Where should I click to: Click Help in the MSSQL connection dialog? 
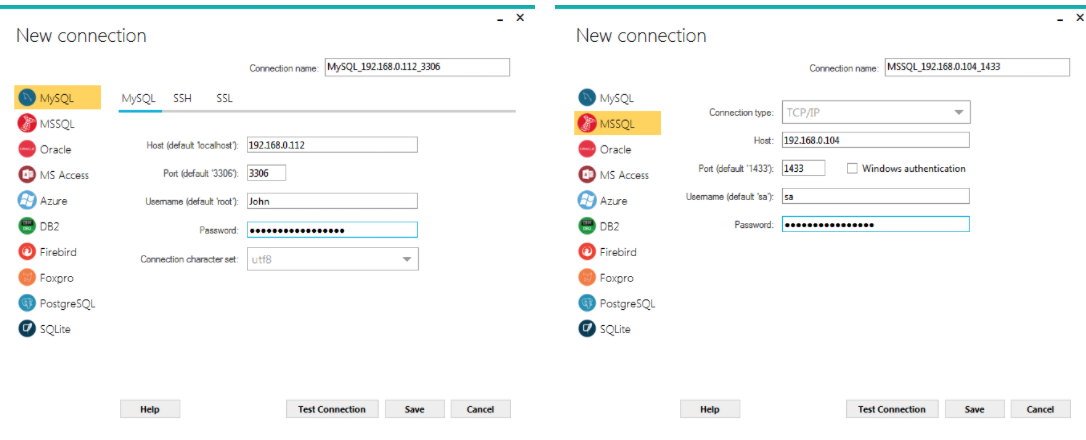710,409
